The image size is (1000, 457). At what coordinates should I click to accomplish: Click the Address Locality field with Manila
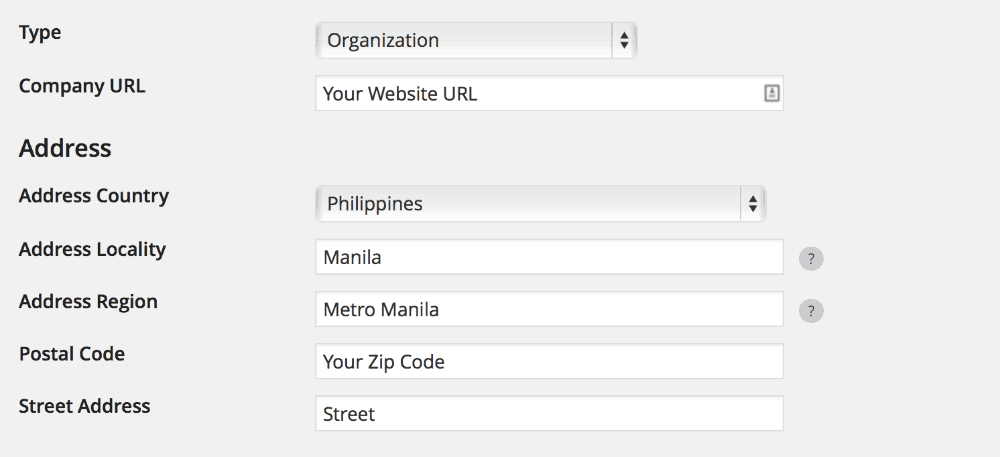(549, 257)
